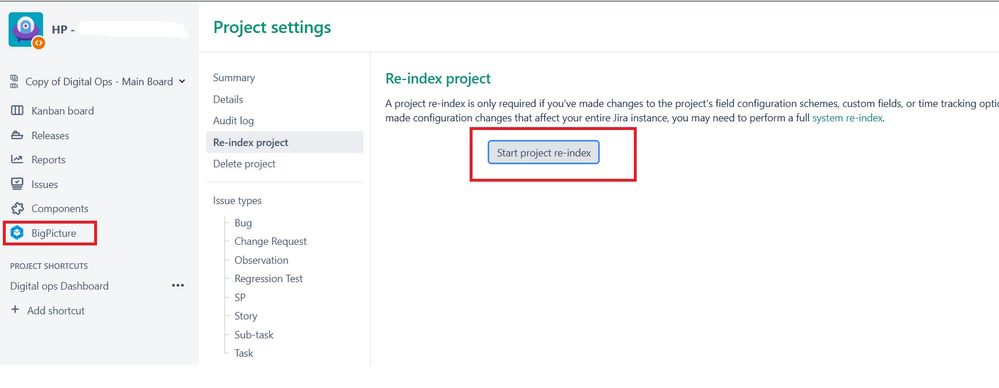Select Observation issue type
Image resolution: width=999 pixels, height=388 pixels.
[x=261, y=260]
